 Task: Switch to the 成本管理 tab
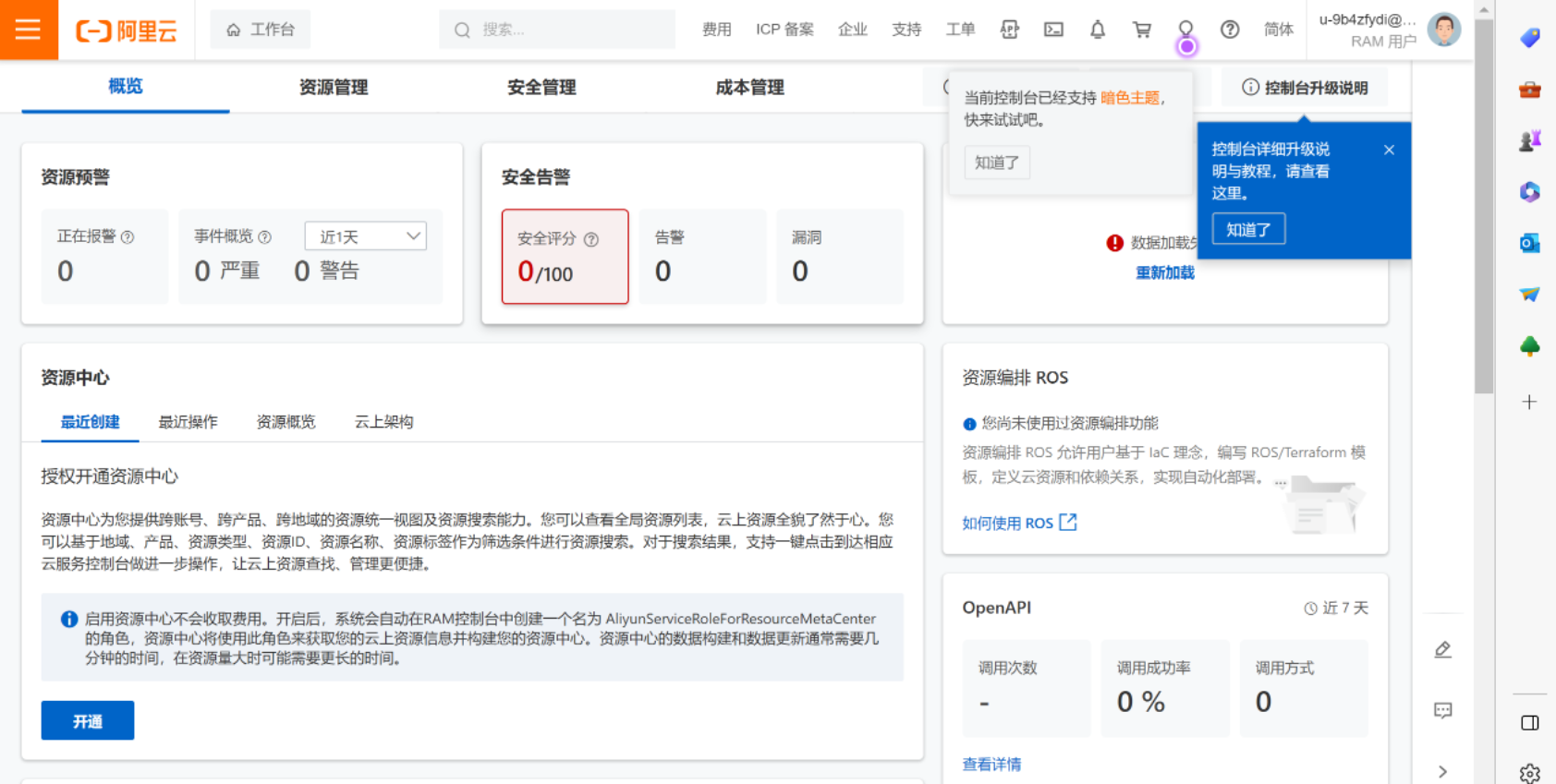[x=749, y=88]
